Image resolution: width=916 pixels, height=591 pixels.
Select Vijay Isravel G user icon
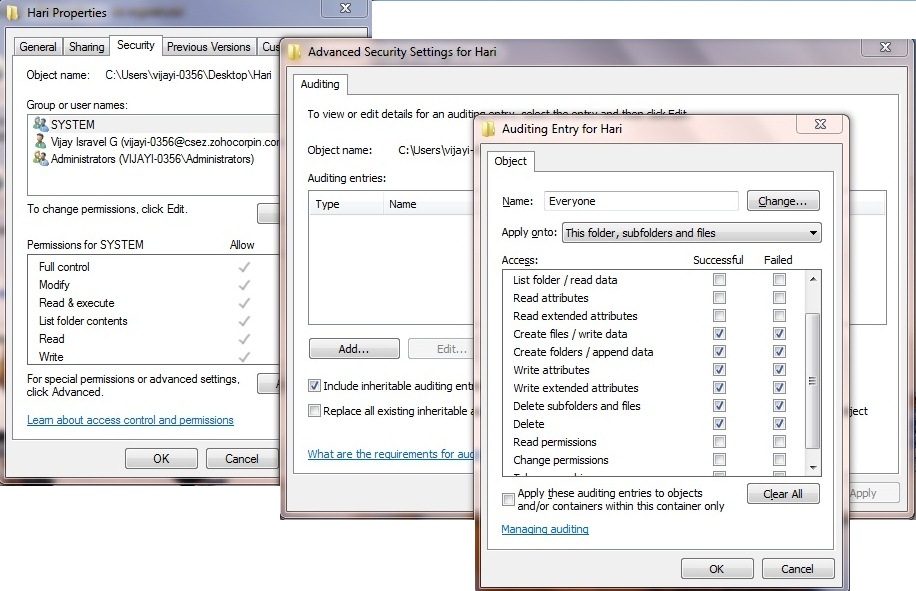pos(40,141)
